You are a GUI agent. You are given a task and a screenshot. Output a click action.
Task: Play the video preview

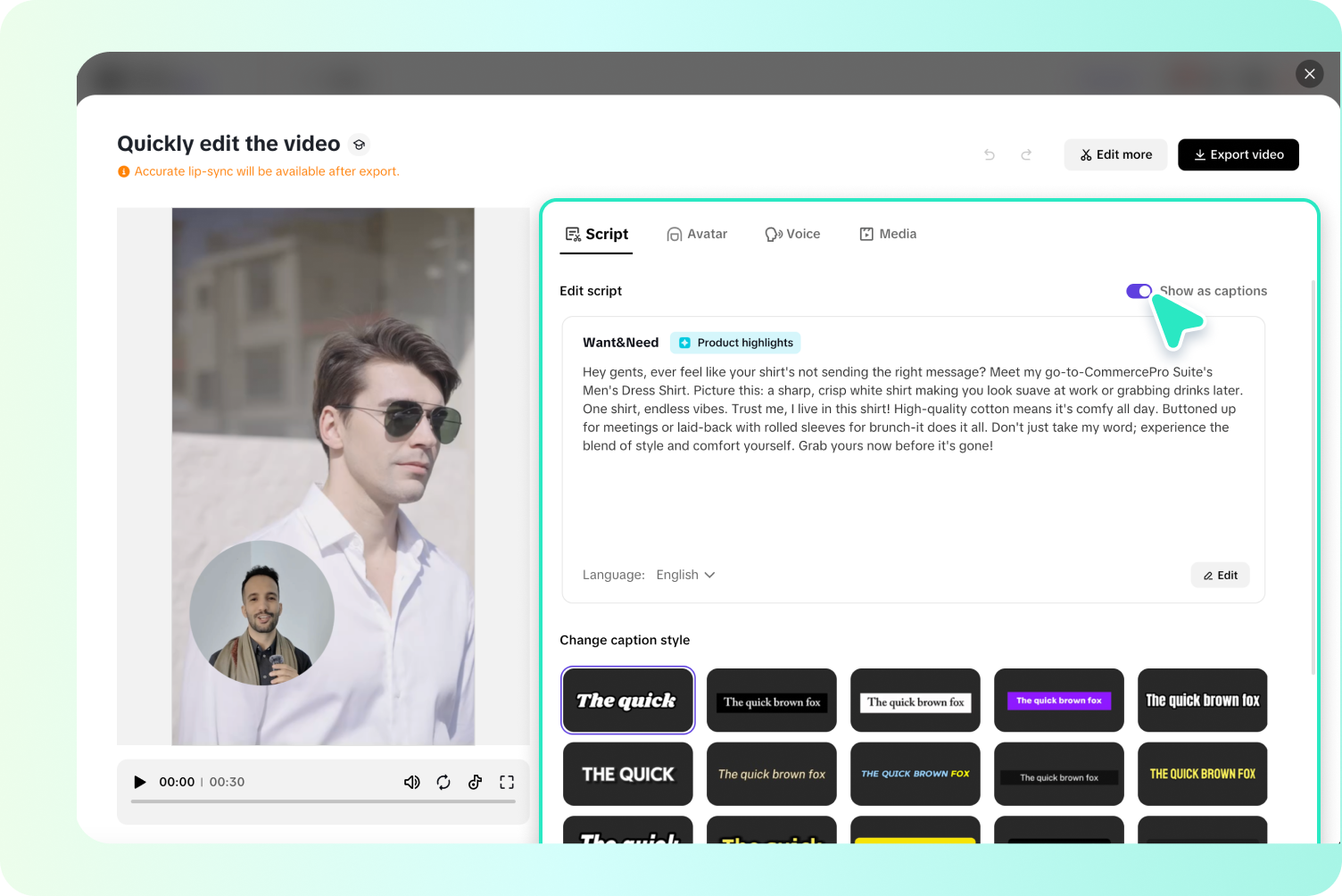[139, 782]
